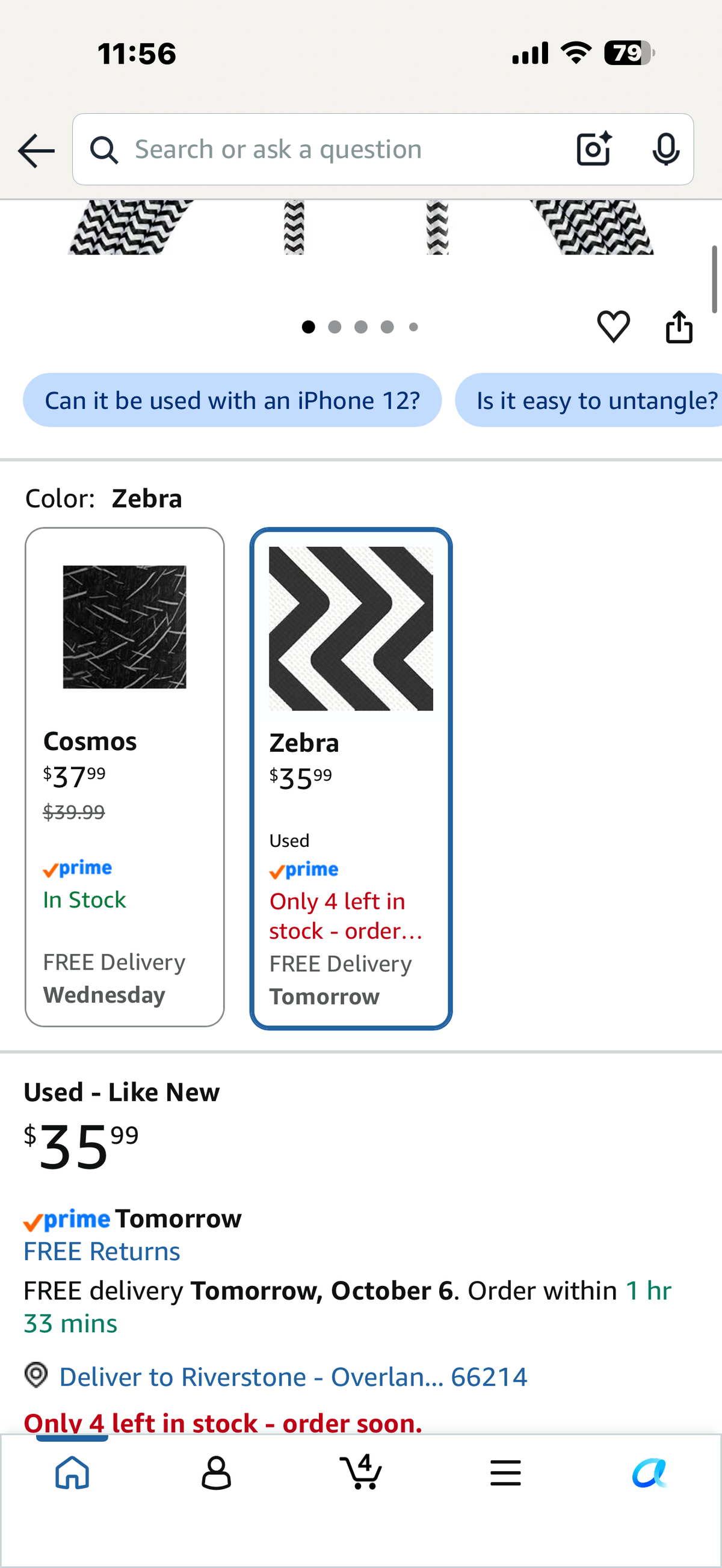Screen dimensions: 722x1568
Task: Select the Cosmos color option
Action: (125, 777)
